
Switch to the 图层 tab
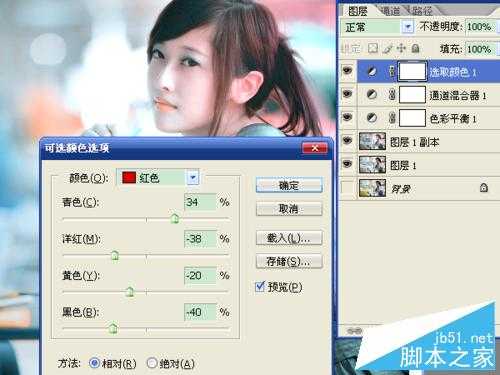tap(358, 11)
